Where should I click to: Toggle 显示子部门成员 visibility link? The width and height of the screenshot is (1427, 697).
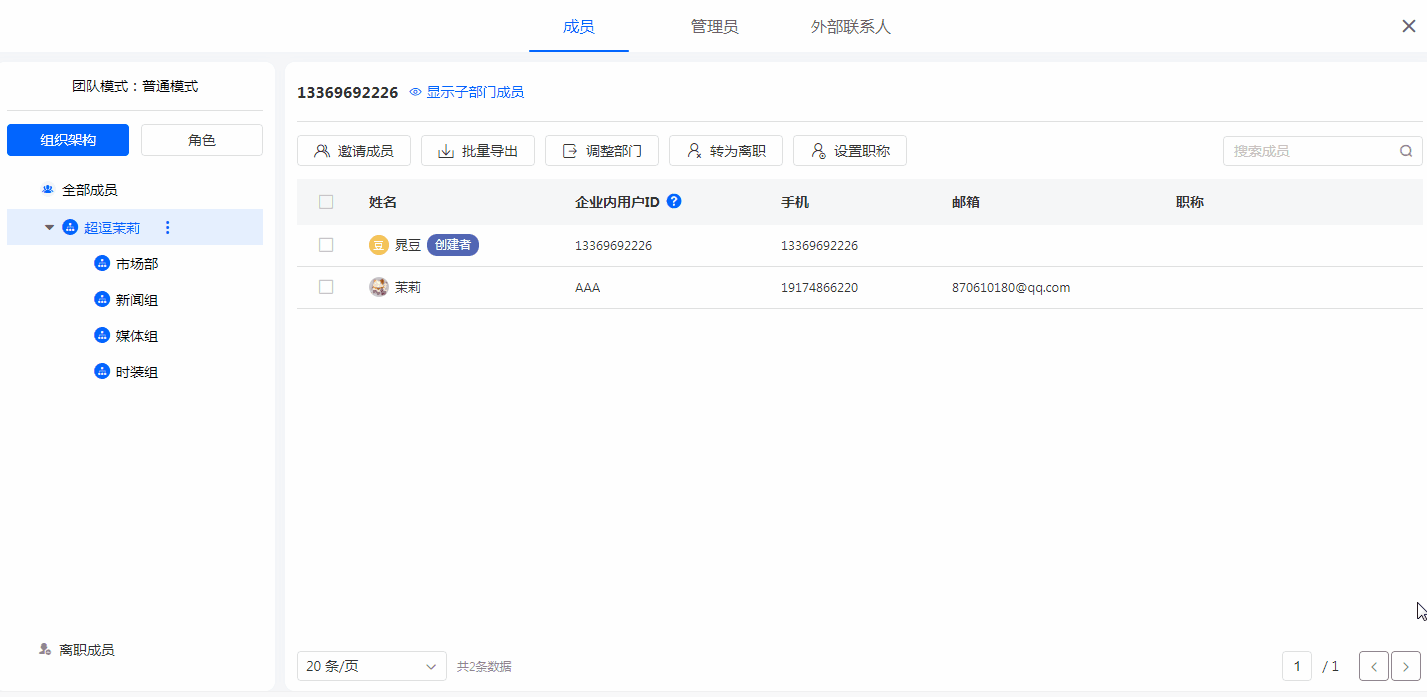(x=467, y=92)
